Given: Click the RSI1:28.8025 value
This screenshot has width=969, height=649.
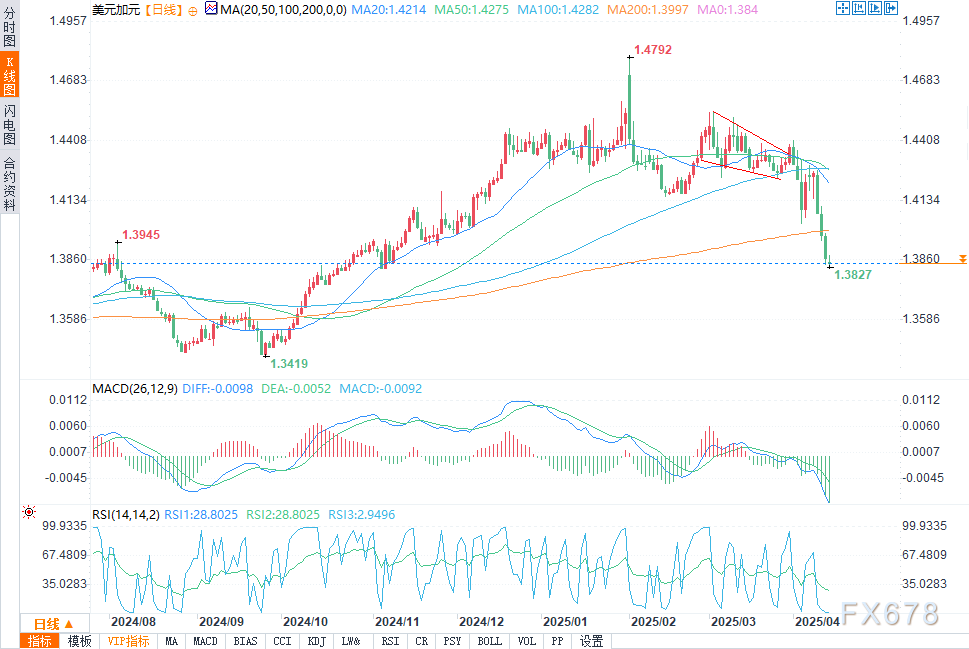Looking at the screenshot, I should 201,515.
